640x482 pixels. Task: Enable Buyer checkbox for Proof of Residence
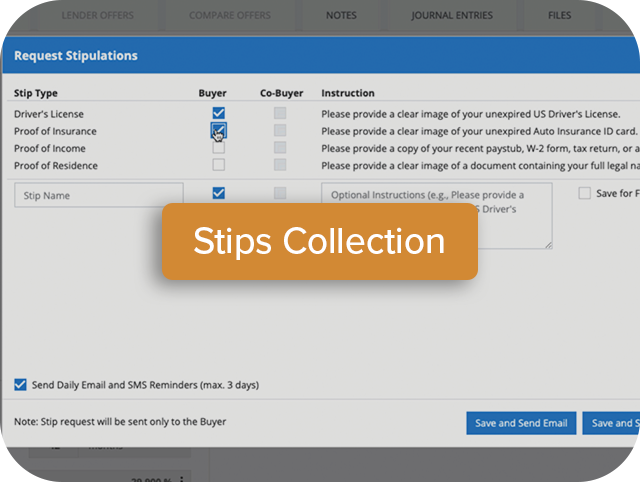[x=218, y=165]
